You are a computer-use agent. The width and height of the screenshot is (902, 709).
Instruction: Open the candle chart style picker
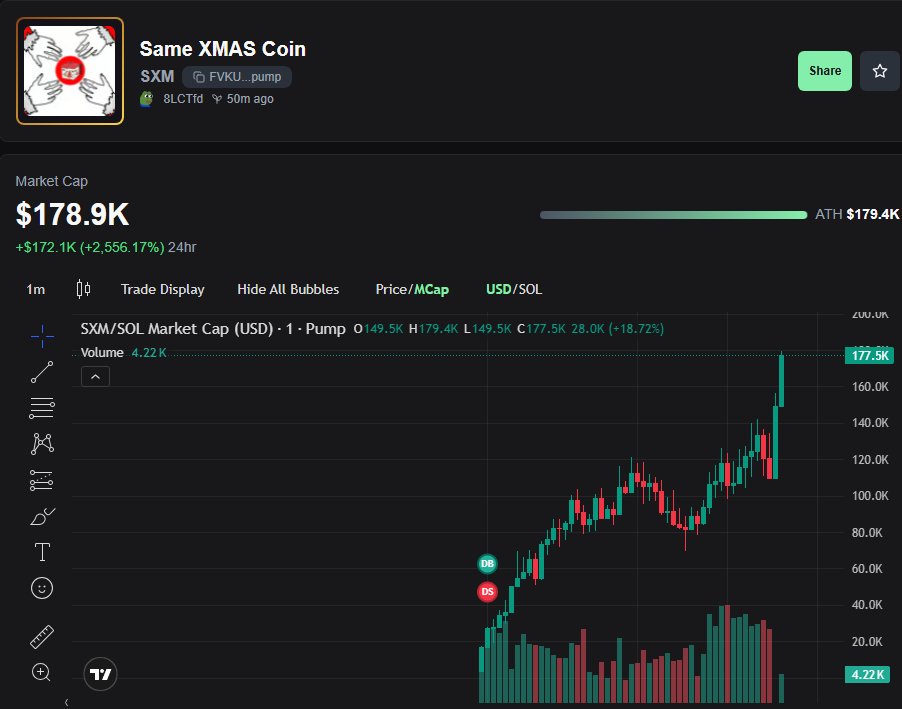84,289
